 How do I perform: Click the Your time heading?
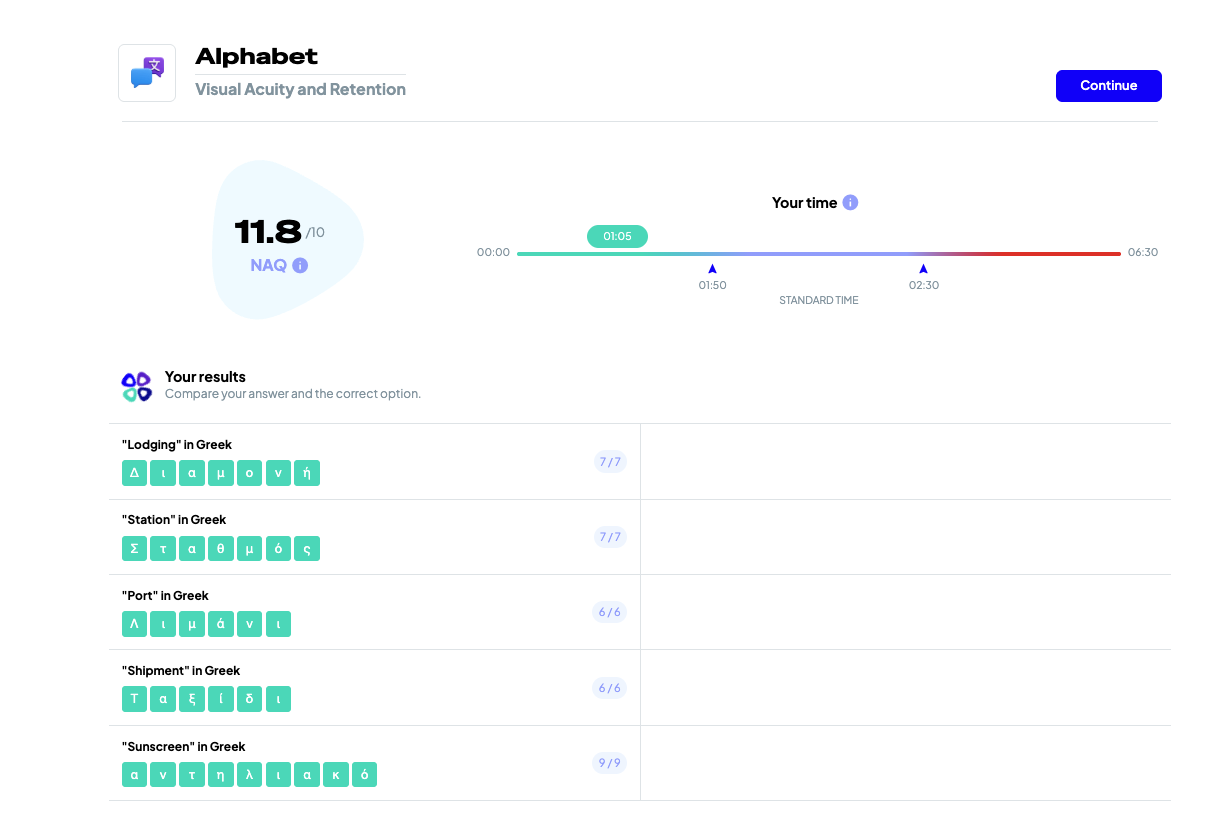tap(804, 202)
